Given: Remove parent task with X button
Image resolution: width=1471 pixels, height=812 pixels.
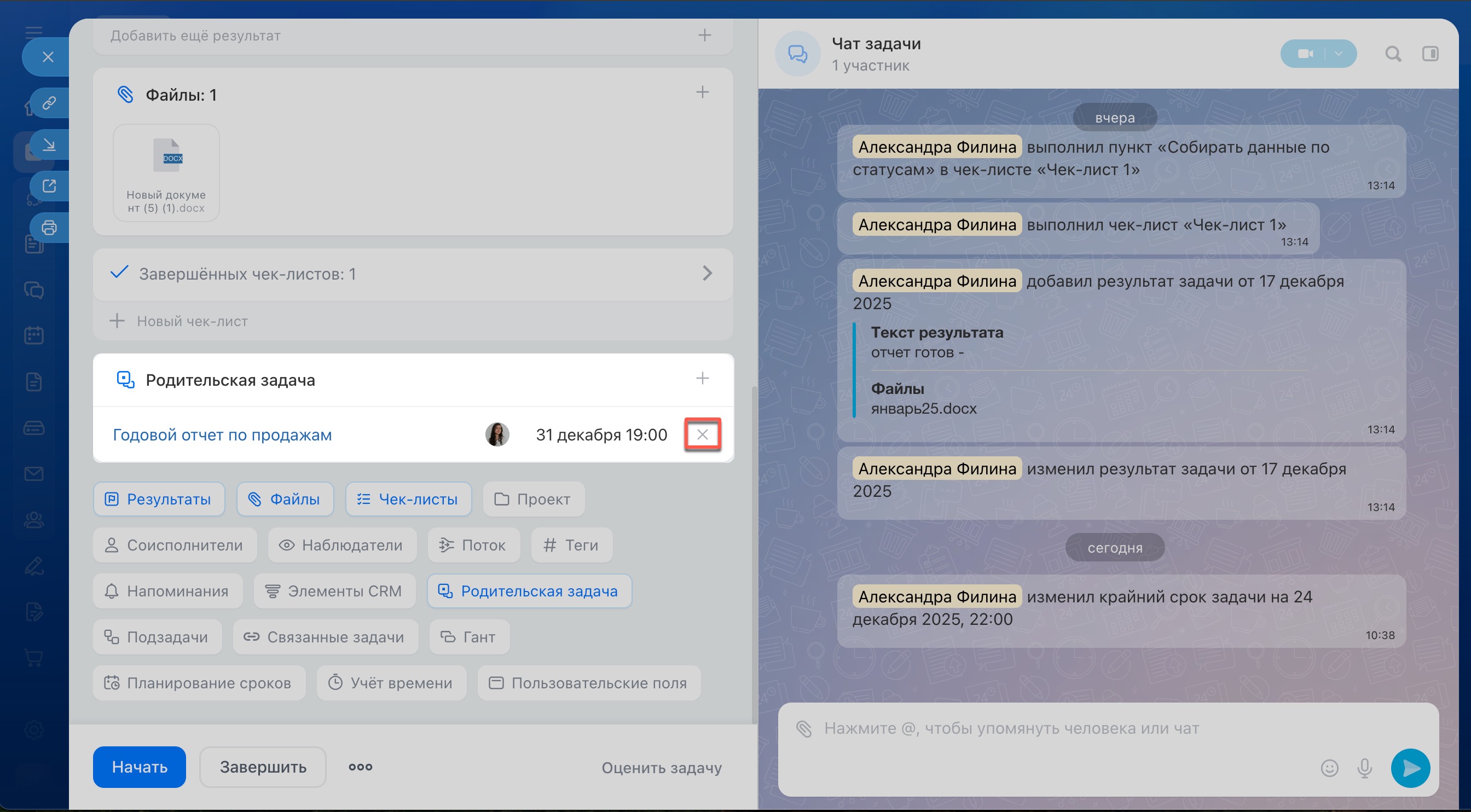Looking at the screenshot, I should [x=702, y=434].
